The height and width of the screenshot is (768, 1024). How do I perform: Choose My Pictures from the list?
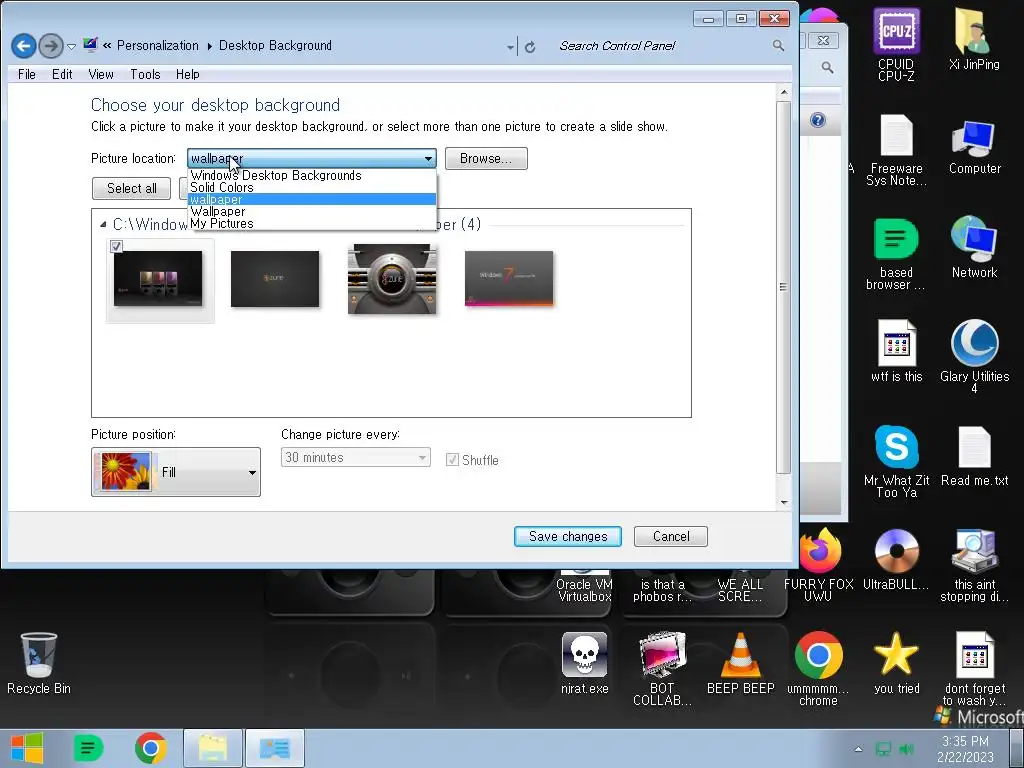click(x=312, y=223)
